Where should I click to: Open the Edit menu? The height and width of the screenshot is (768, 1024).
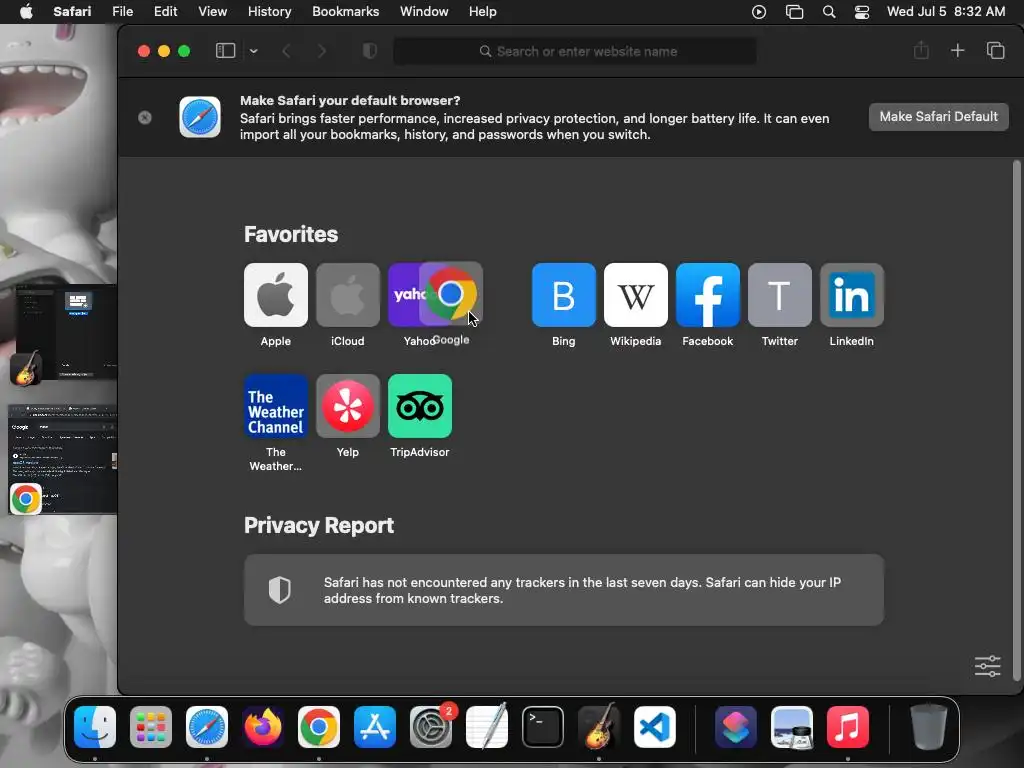point(165,12)
